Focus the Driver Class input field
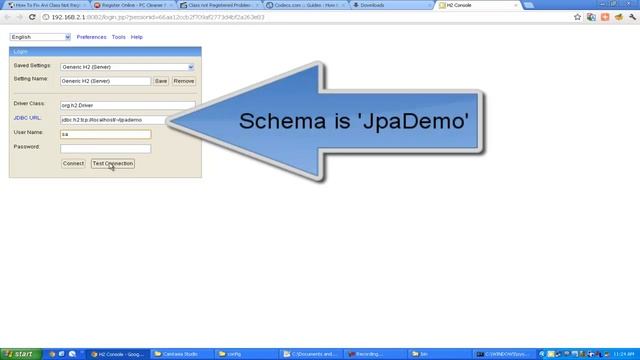The image size is (640, 360). tap(128, 105)
